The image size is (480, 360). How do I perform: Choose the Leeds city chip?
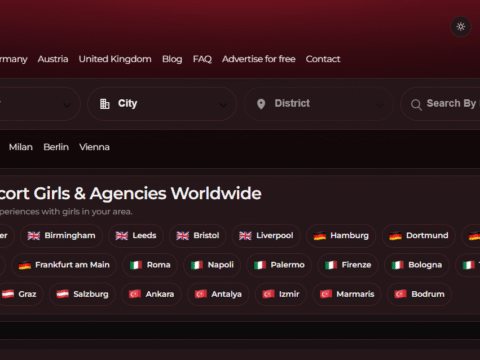pyautogui.click(x=136, y=236)
